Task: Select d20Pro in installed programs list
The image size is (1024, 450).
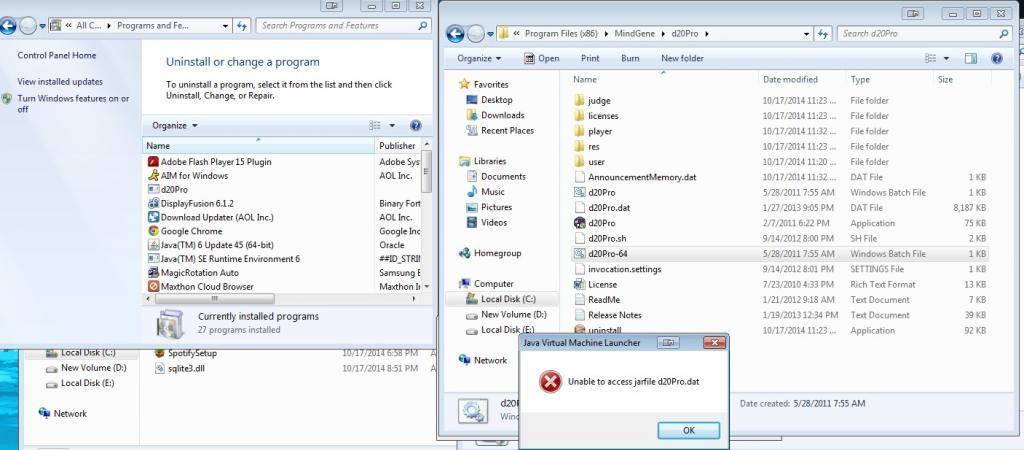Action: point(174,189)
